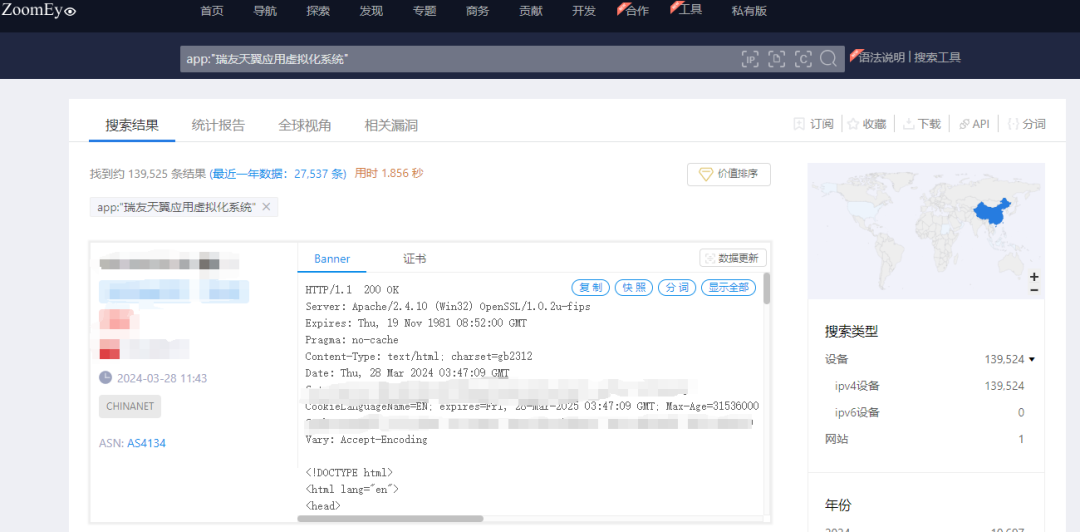Zoom out the map with minus

[1034, 290]
